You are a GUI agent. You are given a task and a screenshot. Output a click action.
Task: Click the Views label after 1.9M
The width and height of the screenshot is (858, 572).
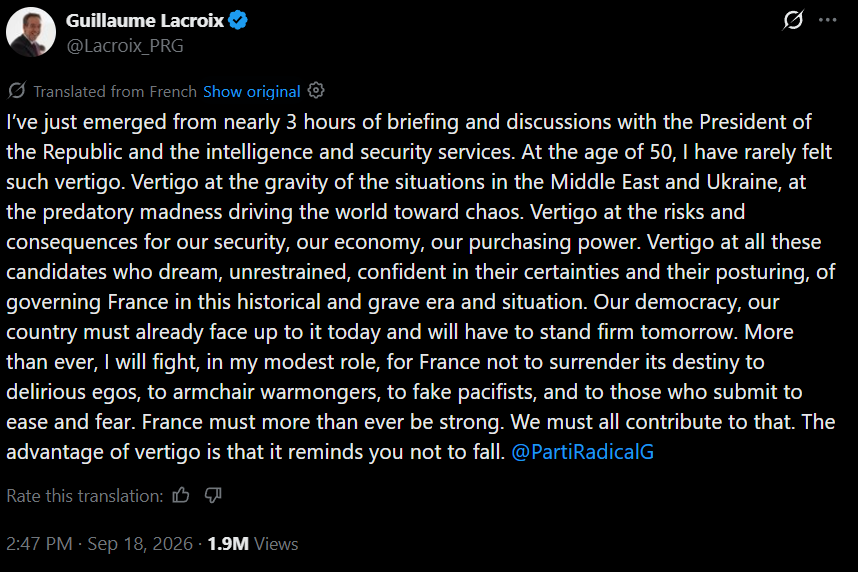coord(276,544)
